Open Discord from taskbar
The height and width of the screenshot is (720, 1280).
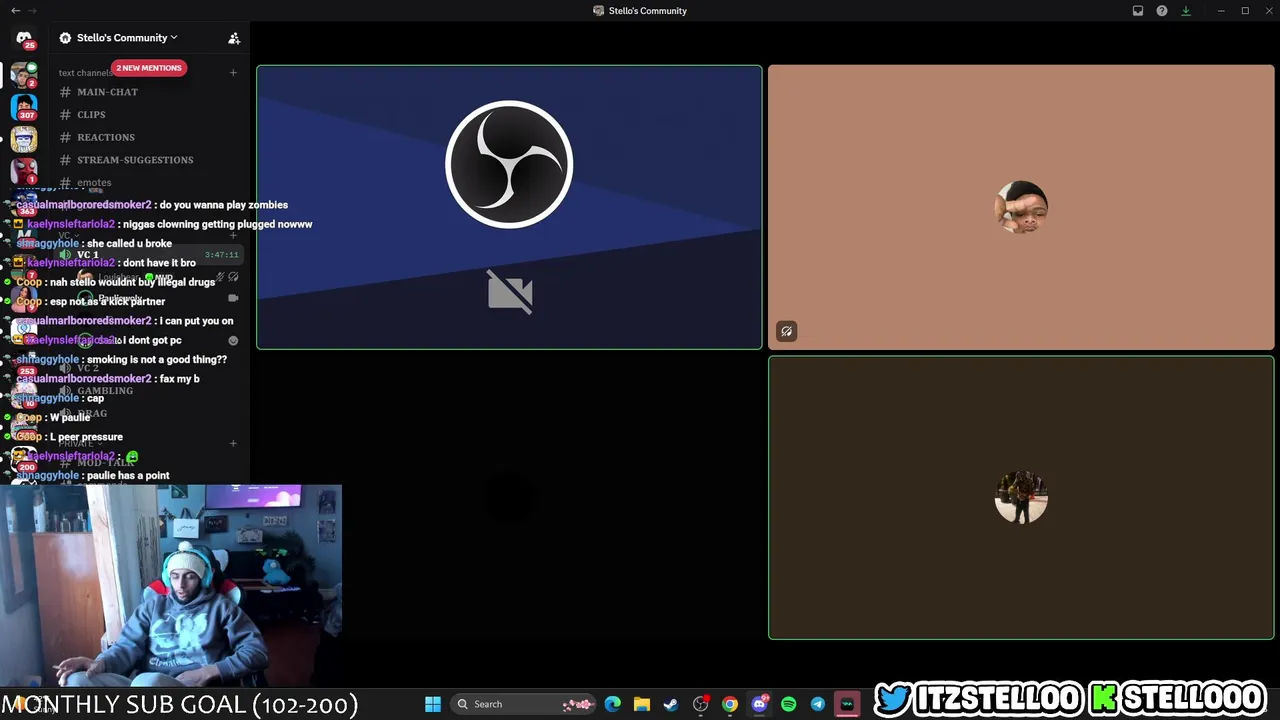click(759, 704)
